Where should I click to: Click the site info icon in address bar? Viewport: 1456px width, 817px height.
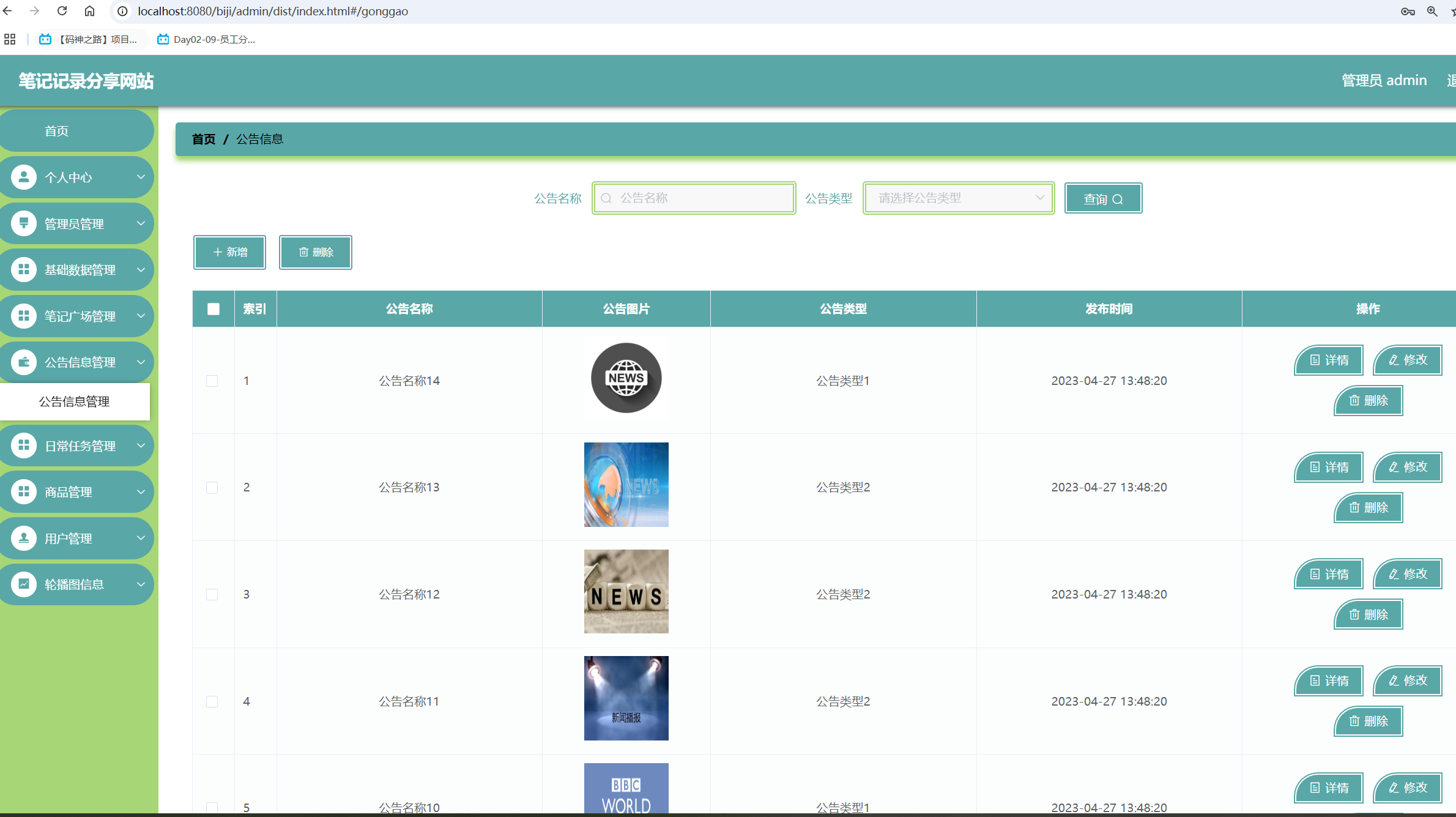123,11
